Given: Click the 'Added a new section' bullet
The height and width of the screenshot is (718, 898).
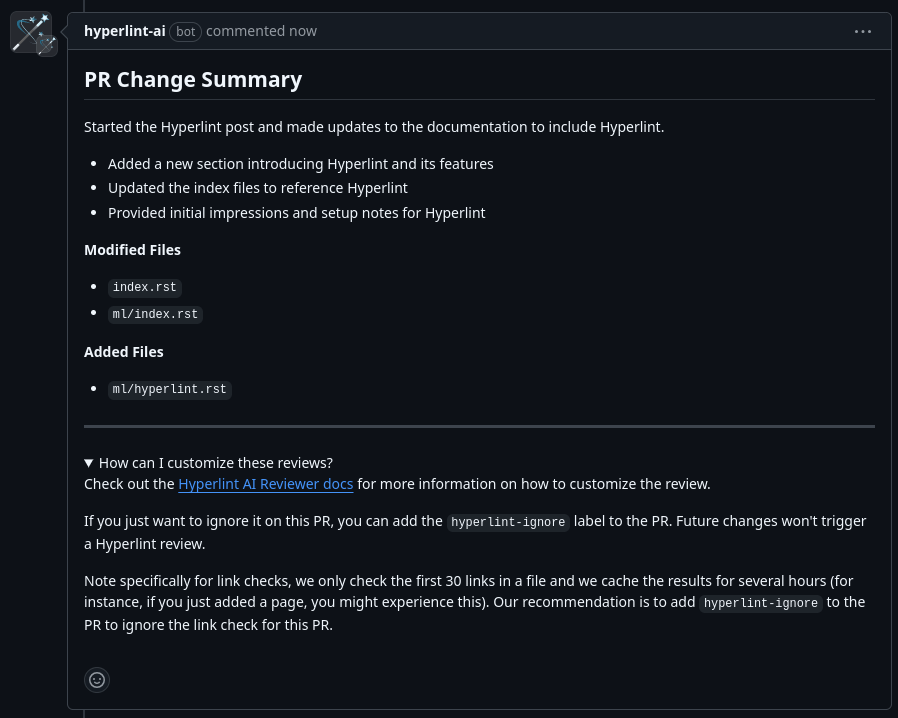Looking at the screenshot, I should [x=301, y=164].
